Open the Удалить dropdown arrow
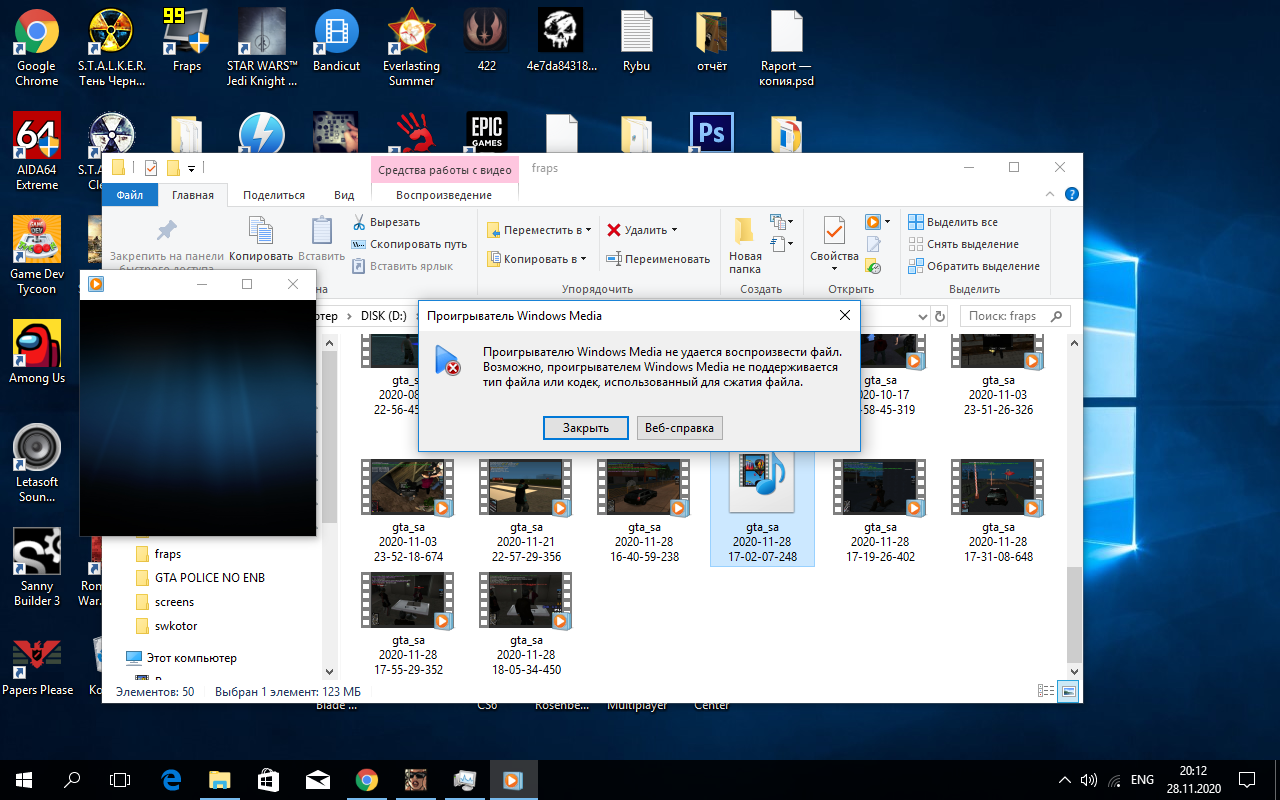 click(x=674, y=230)
